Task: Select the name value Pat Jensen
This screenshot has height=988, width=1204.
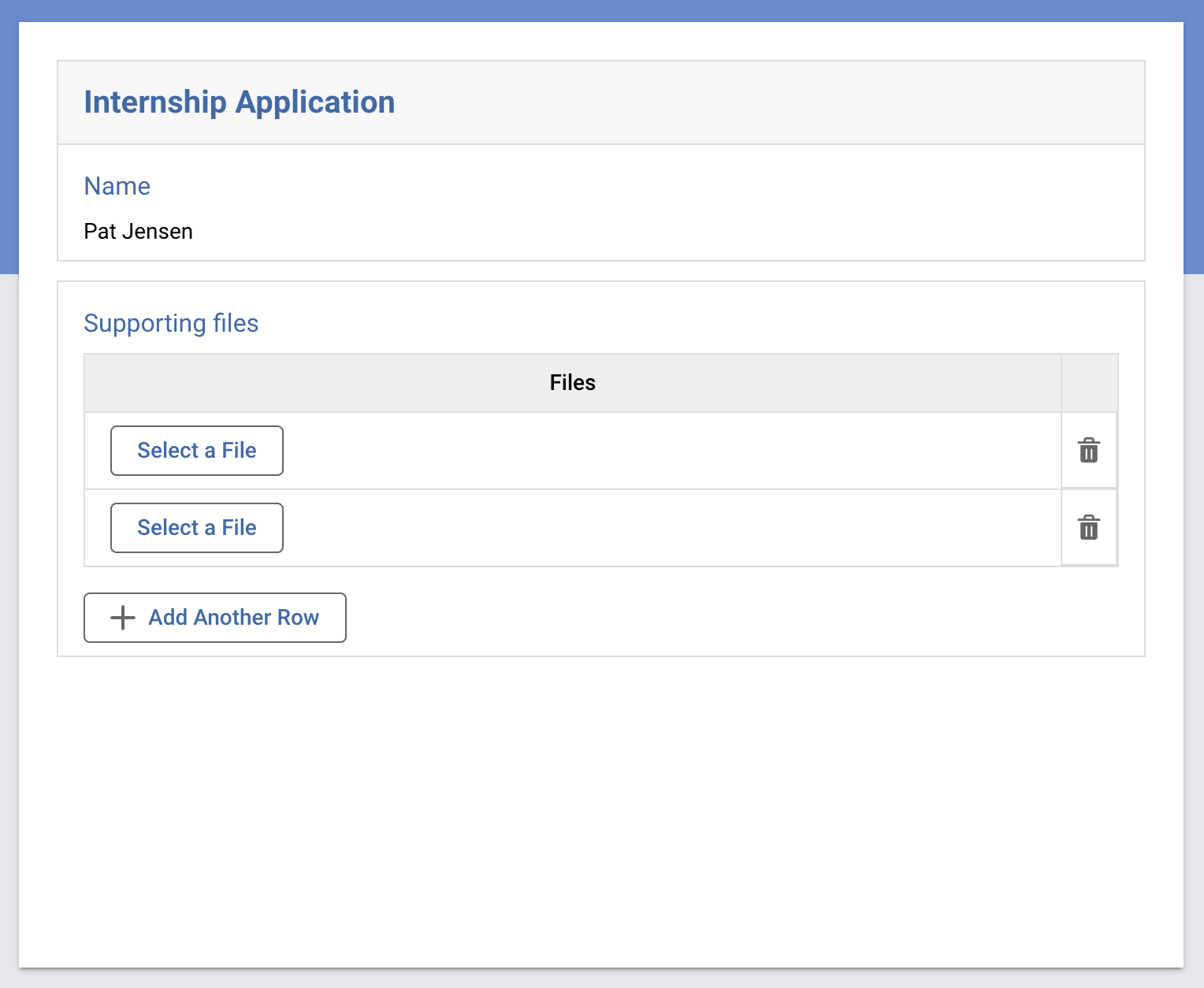Action: tap(139, 231)
